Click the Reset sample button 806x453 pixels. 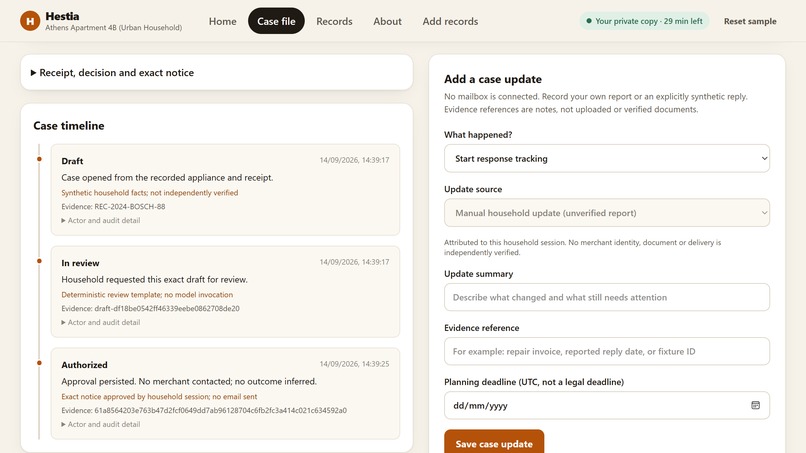click(750, 21)
